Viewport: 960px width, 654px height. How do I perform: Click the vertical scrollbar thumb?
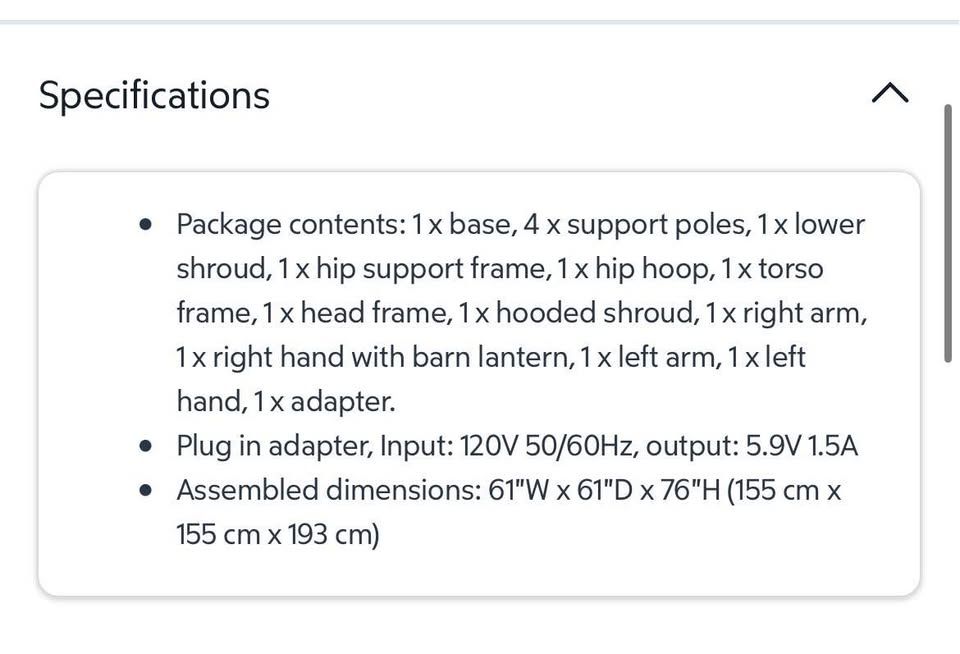click(948, 233)
